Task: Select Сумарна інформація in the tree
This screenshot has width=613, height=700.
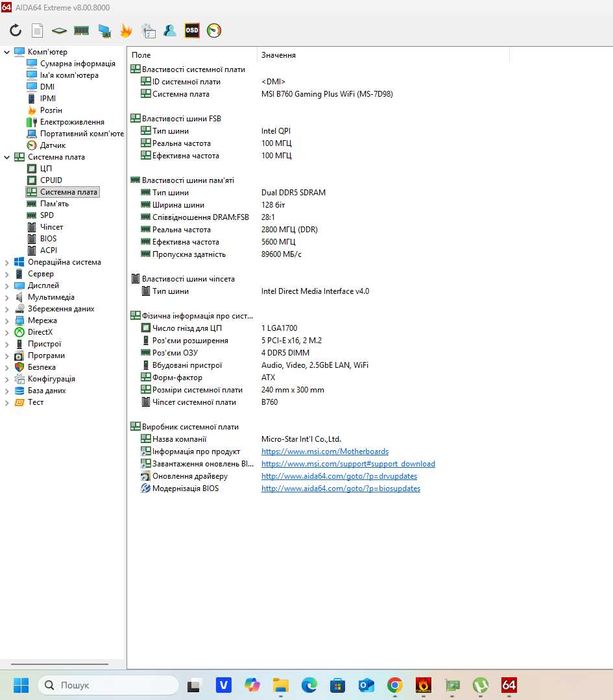Action: [x=78, y=63]
